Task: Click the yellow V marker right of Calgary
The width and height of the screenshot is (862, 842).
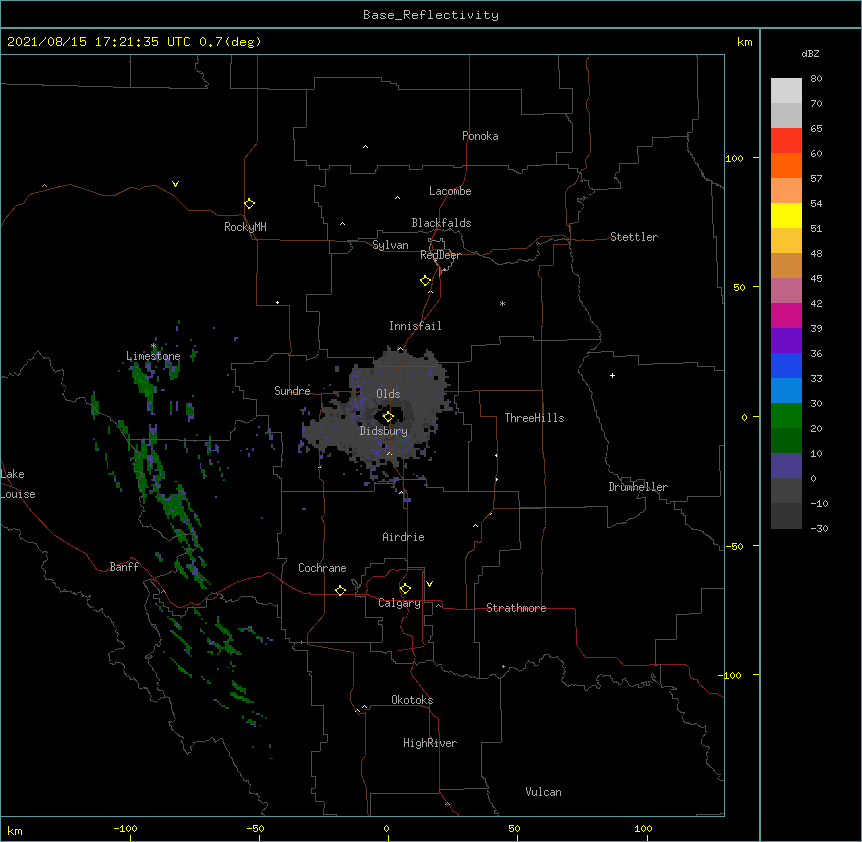Action: coord(429,584)
